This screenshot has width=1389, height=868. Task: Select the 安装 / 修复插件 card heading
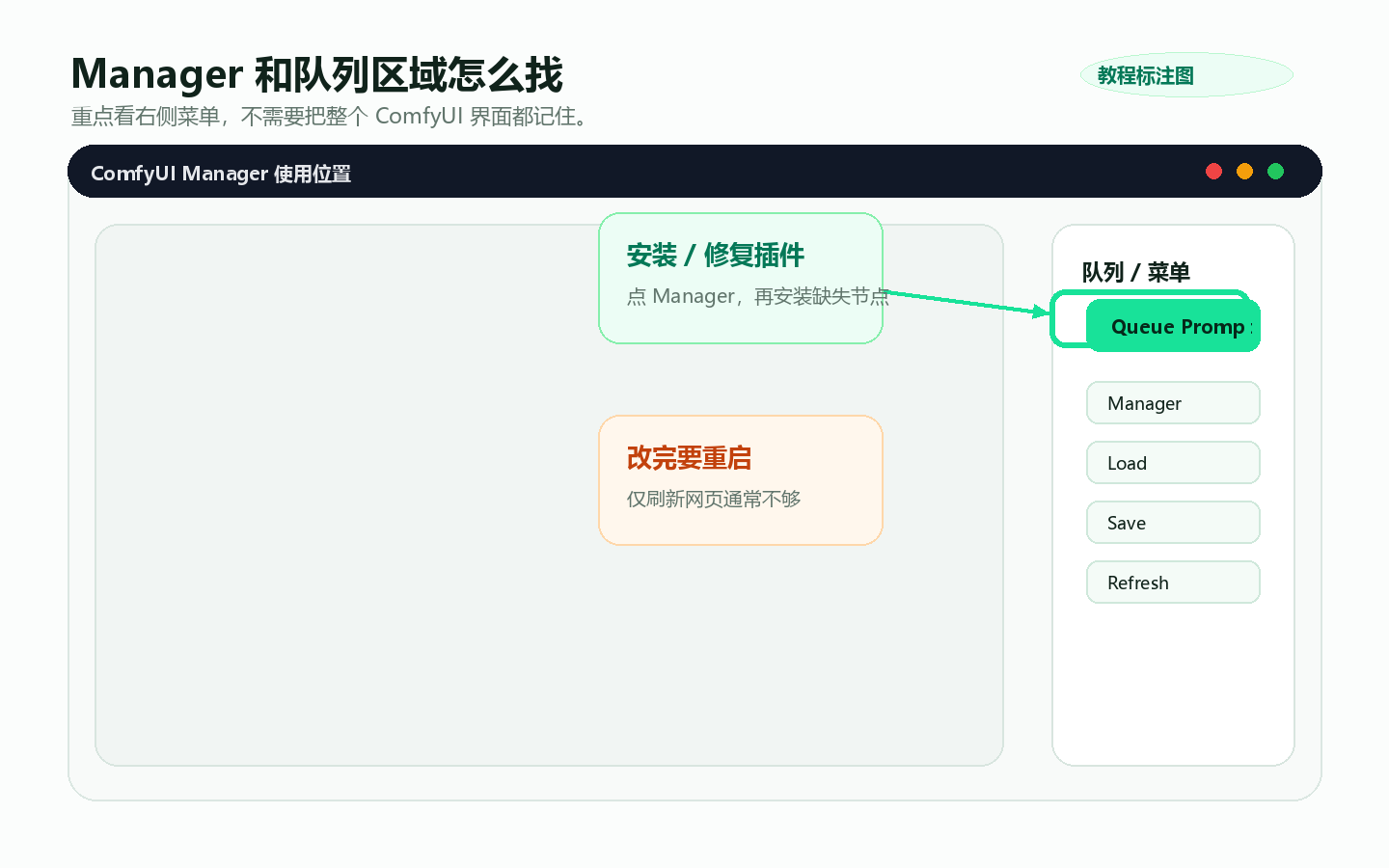(716, 256)
